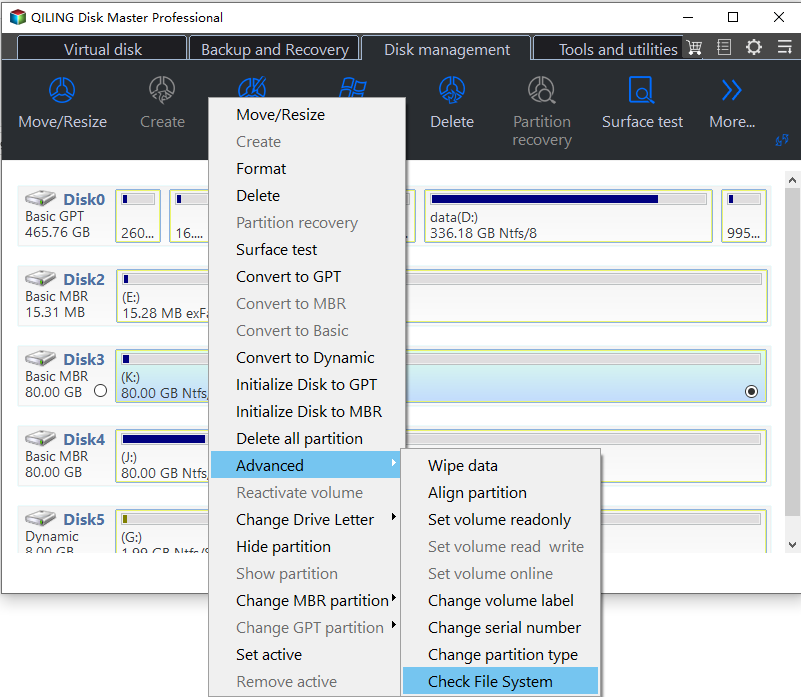Expand the Change MBR partition submenu
Viewport: 801px width, 697px height.
305,600
